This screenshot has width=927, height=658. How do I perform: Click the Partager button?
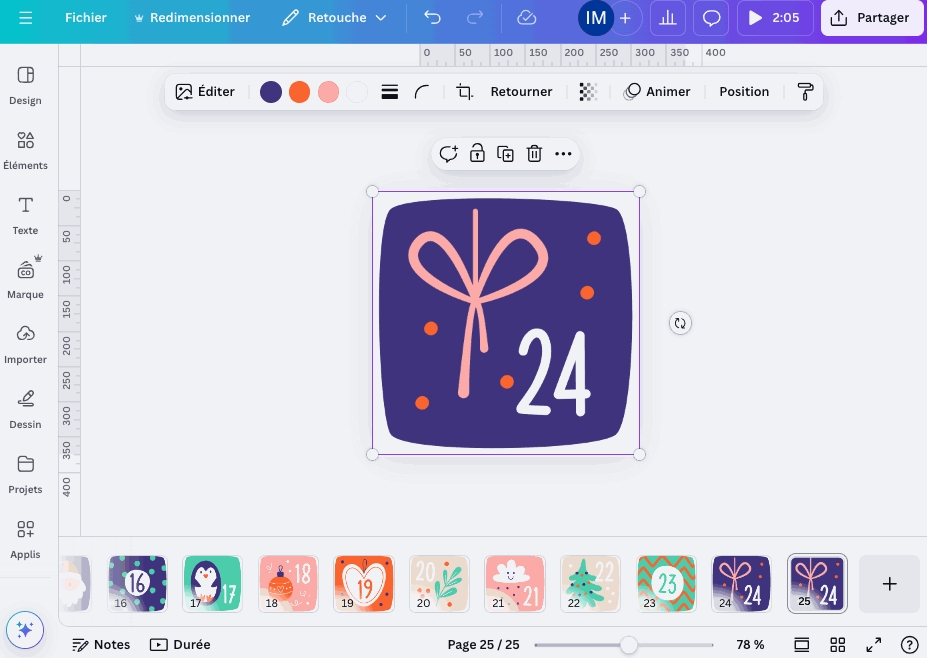click(872, 18)
